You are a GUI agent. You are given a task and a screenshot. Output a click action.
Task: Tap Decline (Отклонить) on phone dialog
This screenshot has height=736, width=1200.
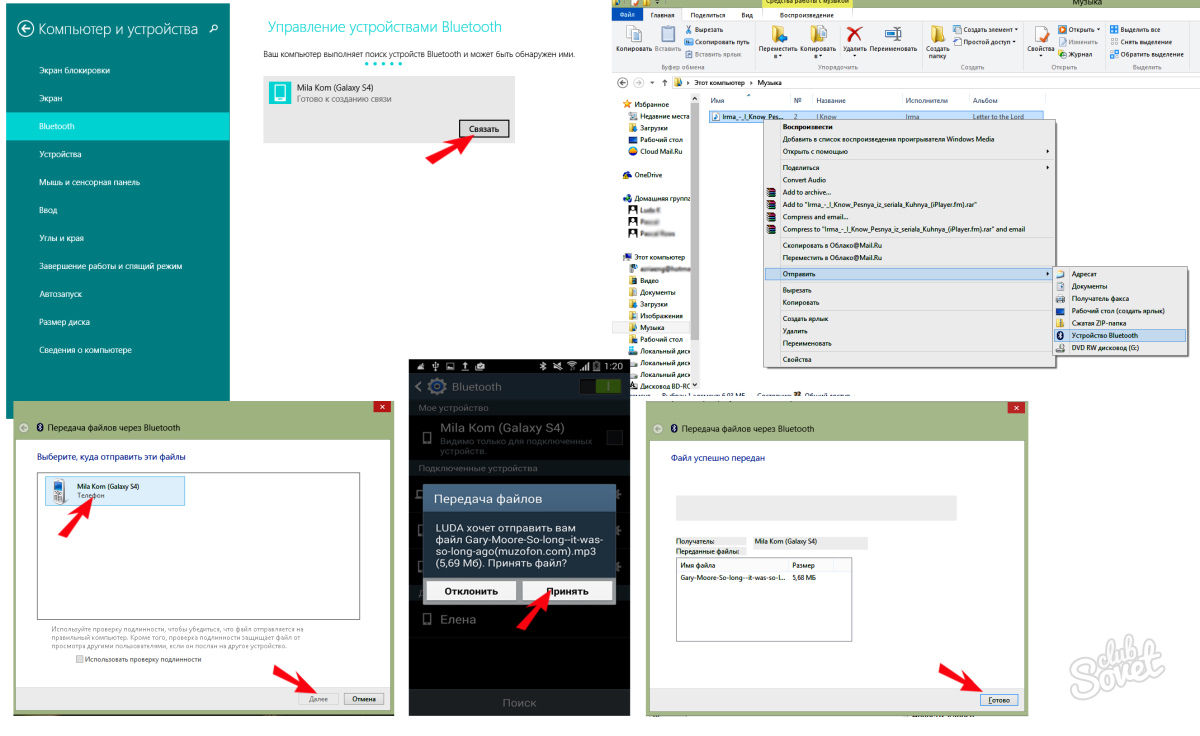[472, 591]
